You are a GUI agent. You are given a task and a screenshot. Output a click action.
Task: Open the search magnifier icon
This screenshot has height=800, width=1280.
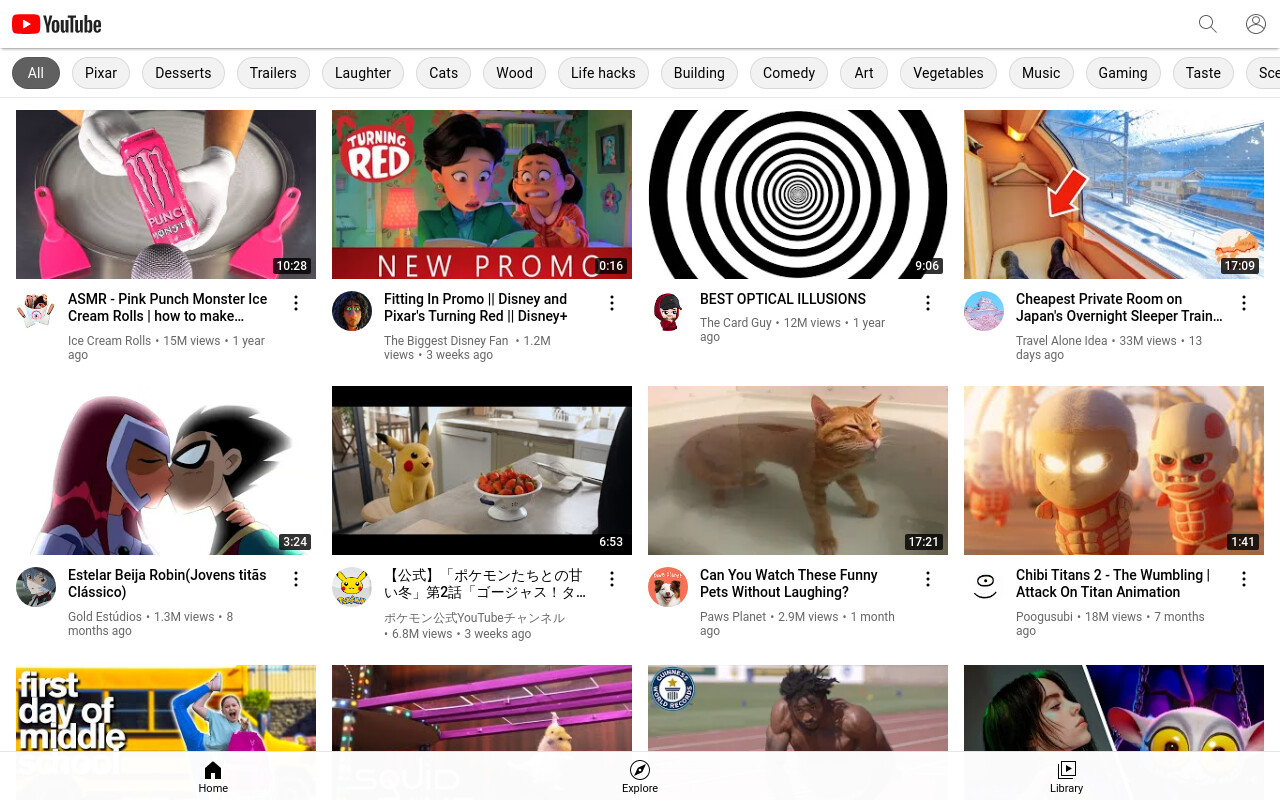coord(1208,24)
